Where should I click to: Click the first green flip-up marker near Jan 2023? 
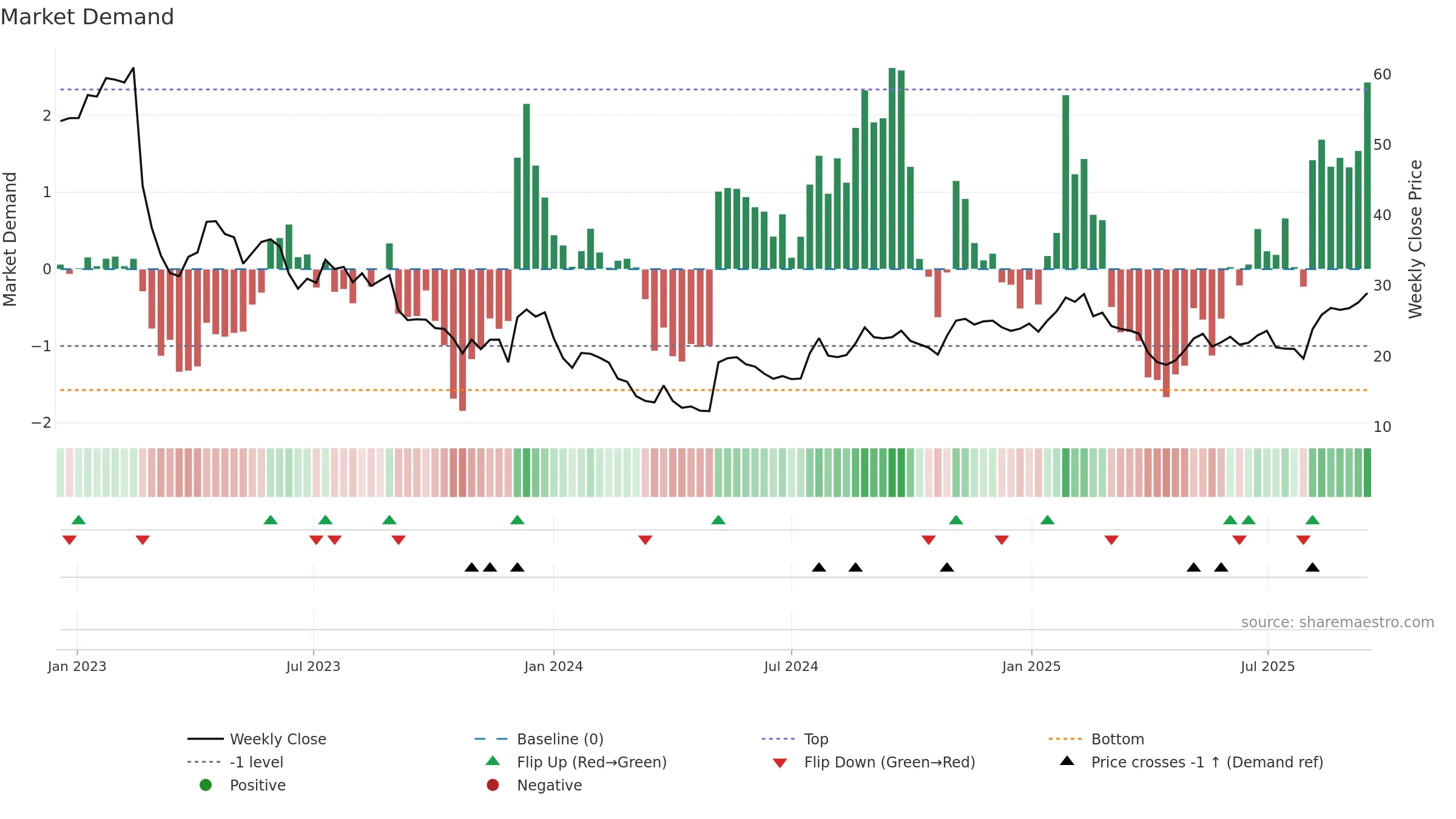click(x=78, y=520)
